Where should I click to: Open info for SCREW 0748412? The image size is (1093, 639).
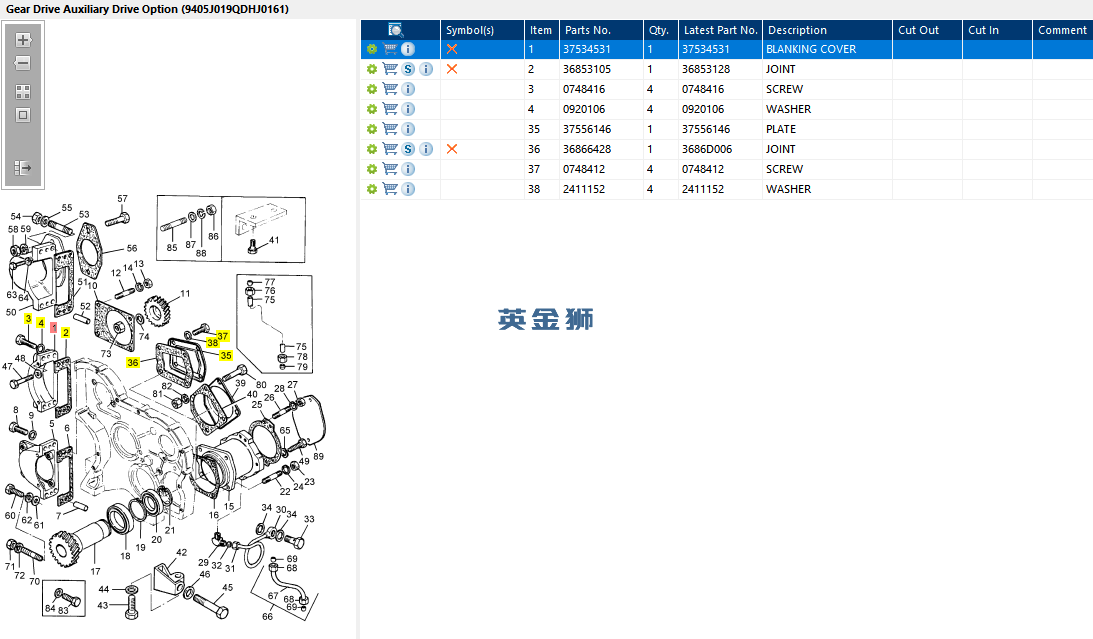[x=408, y=169]
